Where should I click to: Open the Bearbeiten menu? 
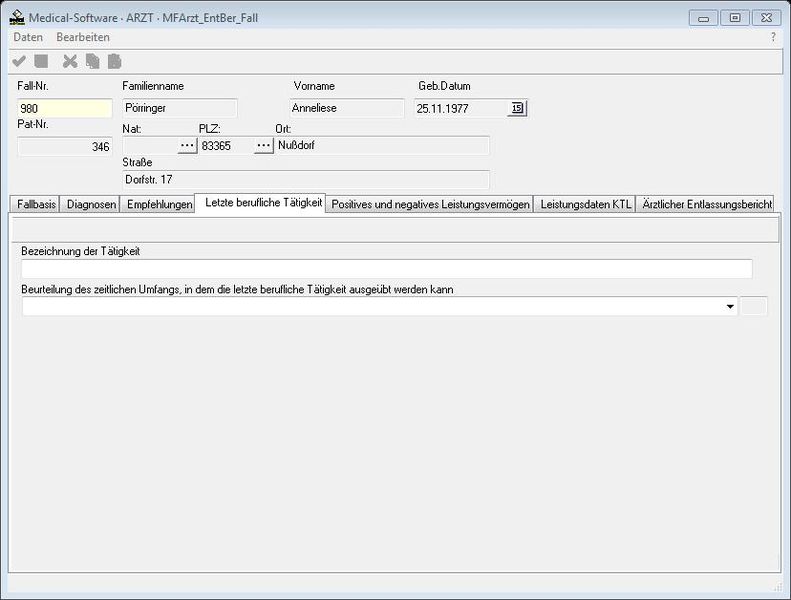pos(83,37)
